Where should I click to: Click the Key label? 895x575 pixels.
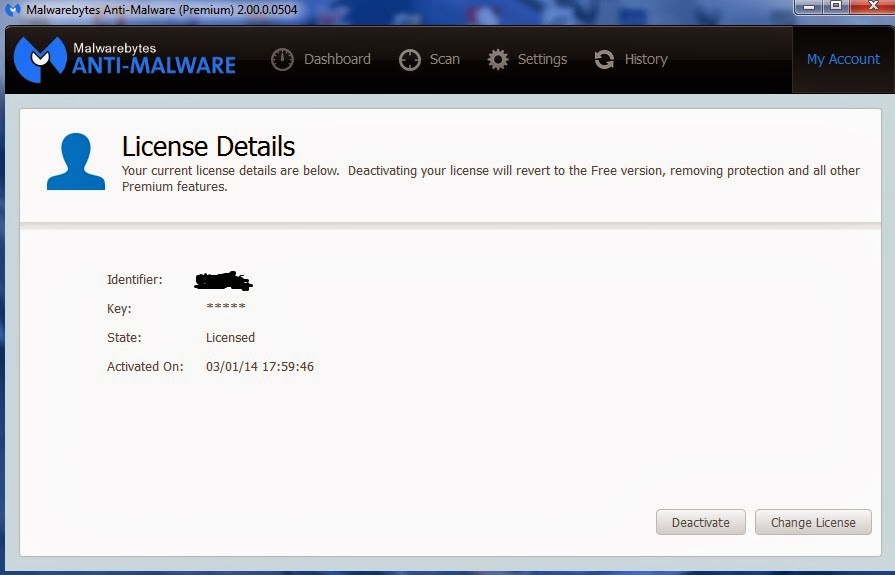(119, 309)
